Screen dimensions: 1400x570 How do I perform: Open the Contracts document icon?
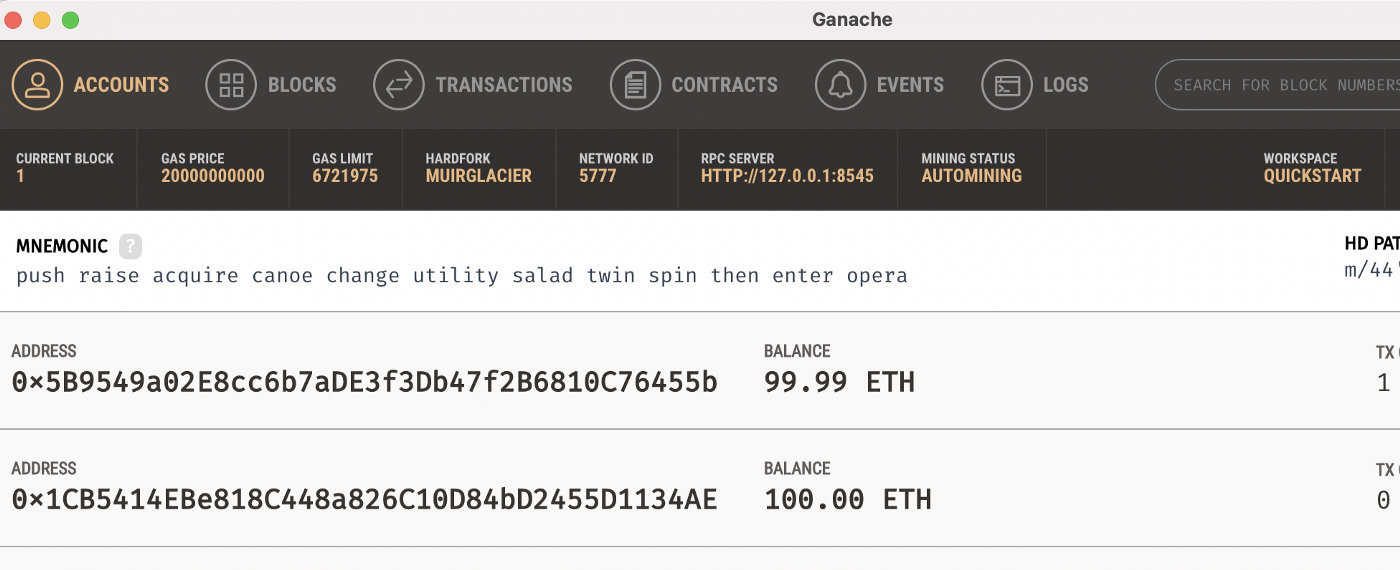click(x=635, y=85)
